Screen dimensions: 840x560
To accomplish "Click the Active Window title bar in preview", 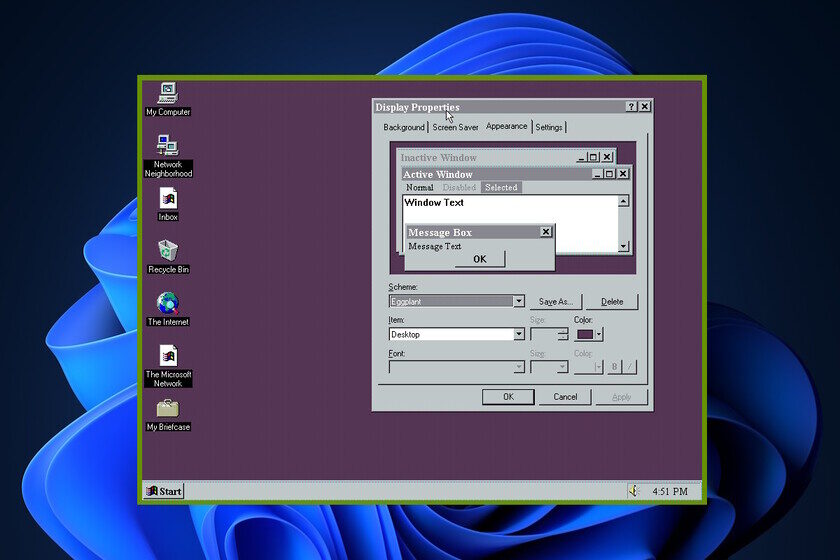I will pyautogui.click(x=498, y=174).
